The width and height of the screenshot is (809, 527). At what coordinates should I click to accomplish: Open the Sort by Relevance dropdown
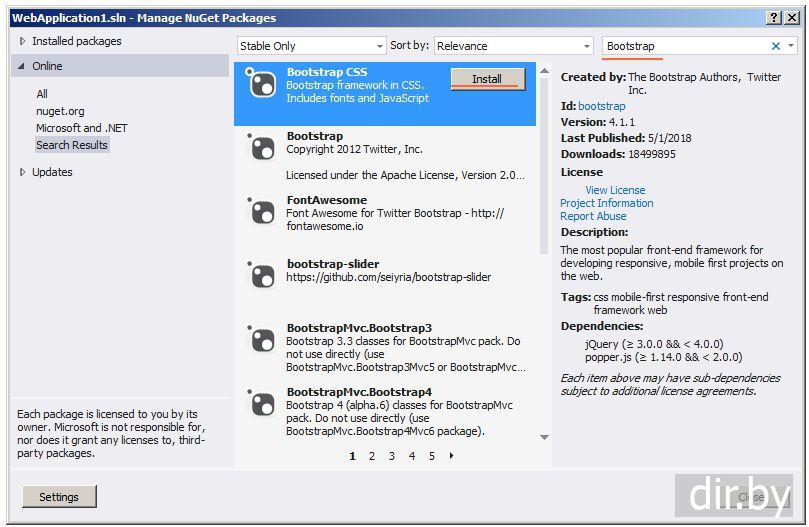coord(514,46)
